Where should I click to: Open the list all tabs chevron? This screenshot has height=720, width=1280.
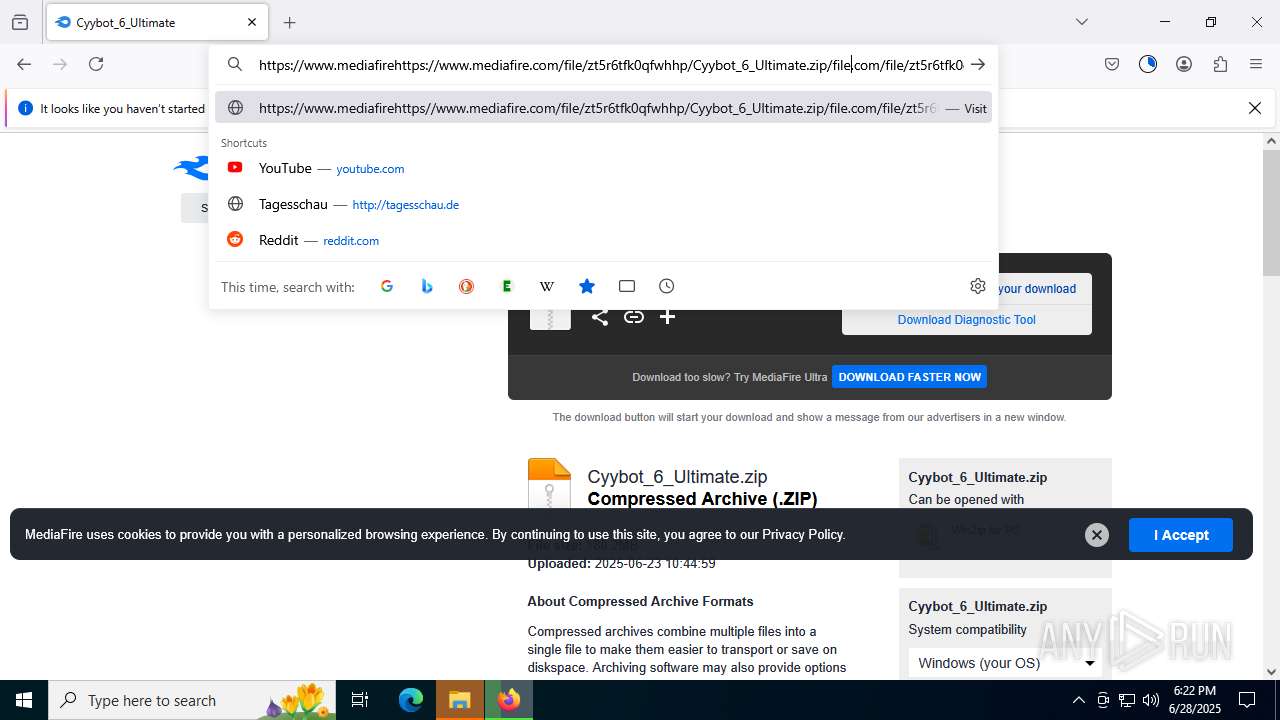(x=1081, y=22)
